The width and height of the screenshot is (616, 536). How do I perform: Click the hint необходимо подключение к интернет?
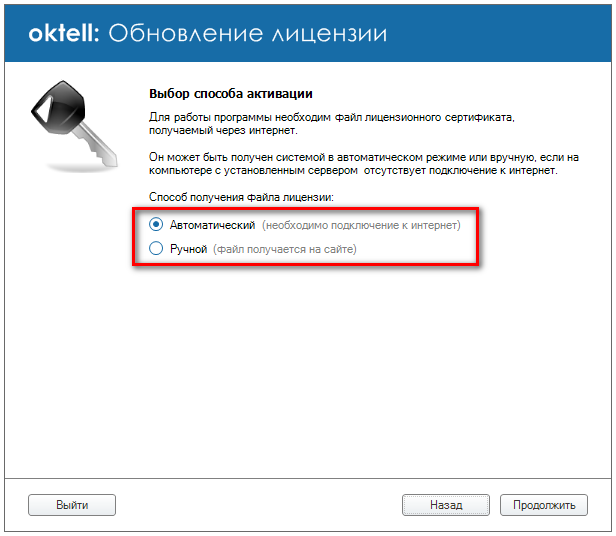360,225
